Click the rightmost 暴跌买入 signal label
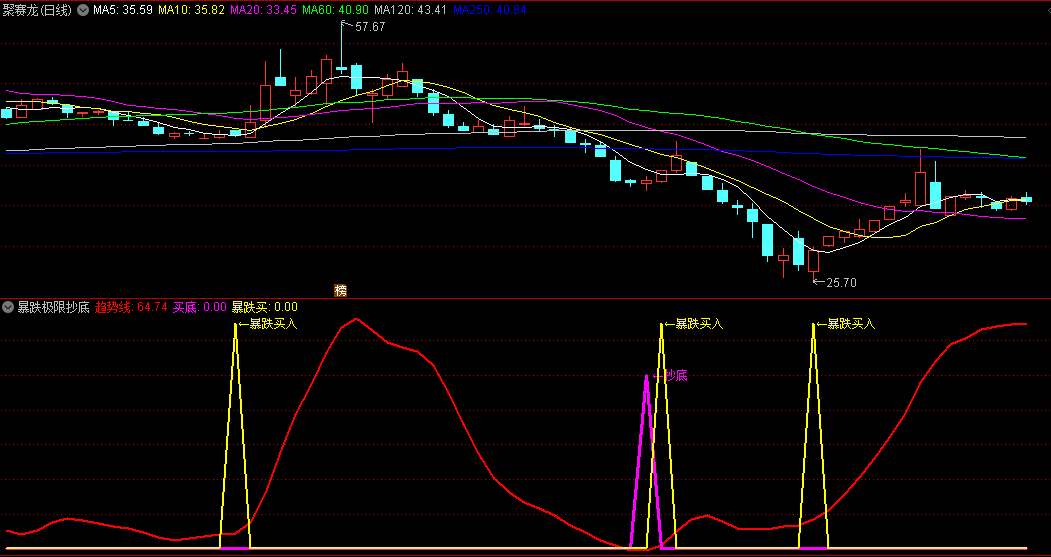The height and width of the screenshot is (557, 1051). click(849, 324)
